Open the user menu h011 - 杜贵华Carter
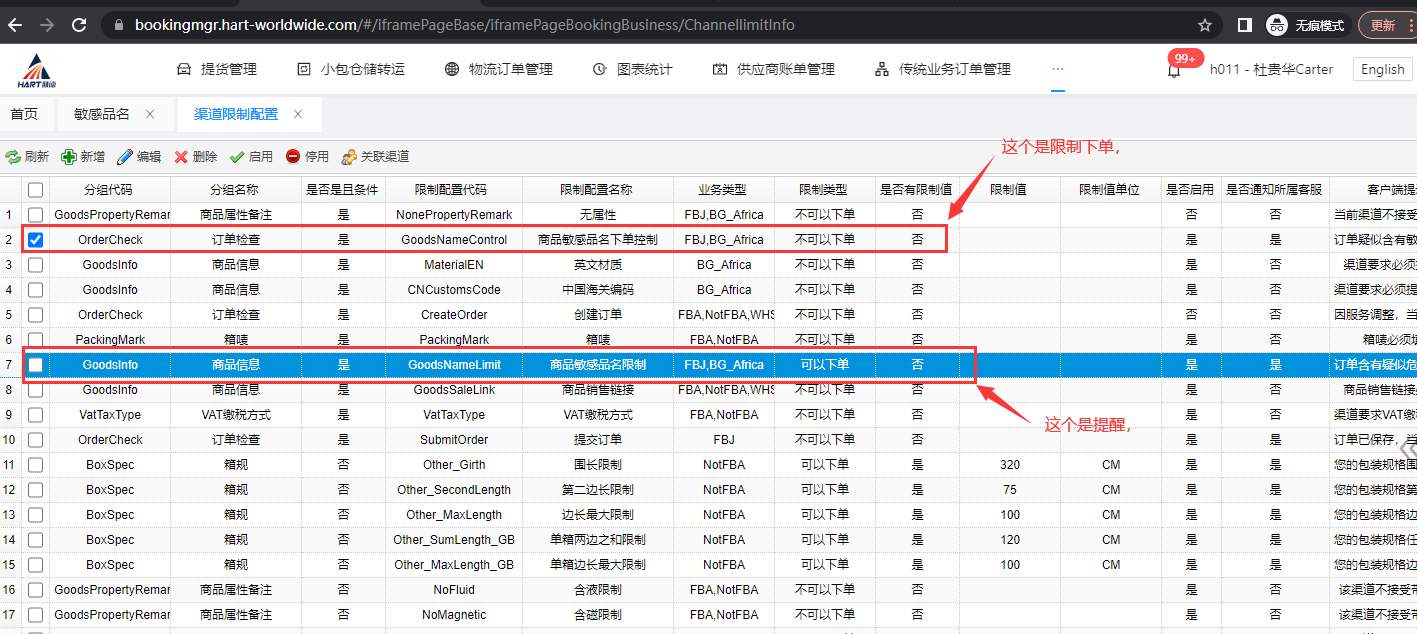This screenshot has width=1417, height=634. (x=1271, y=69)
